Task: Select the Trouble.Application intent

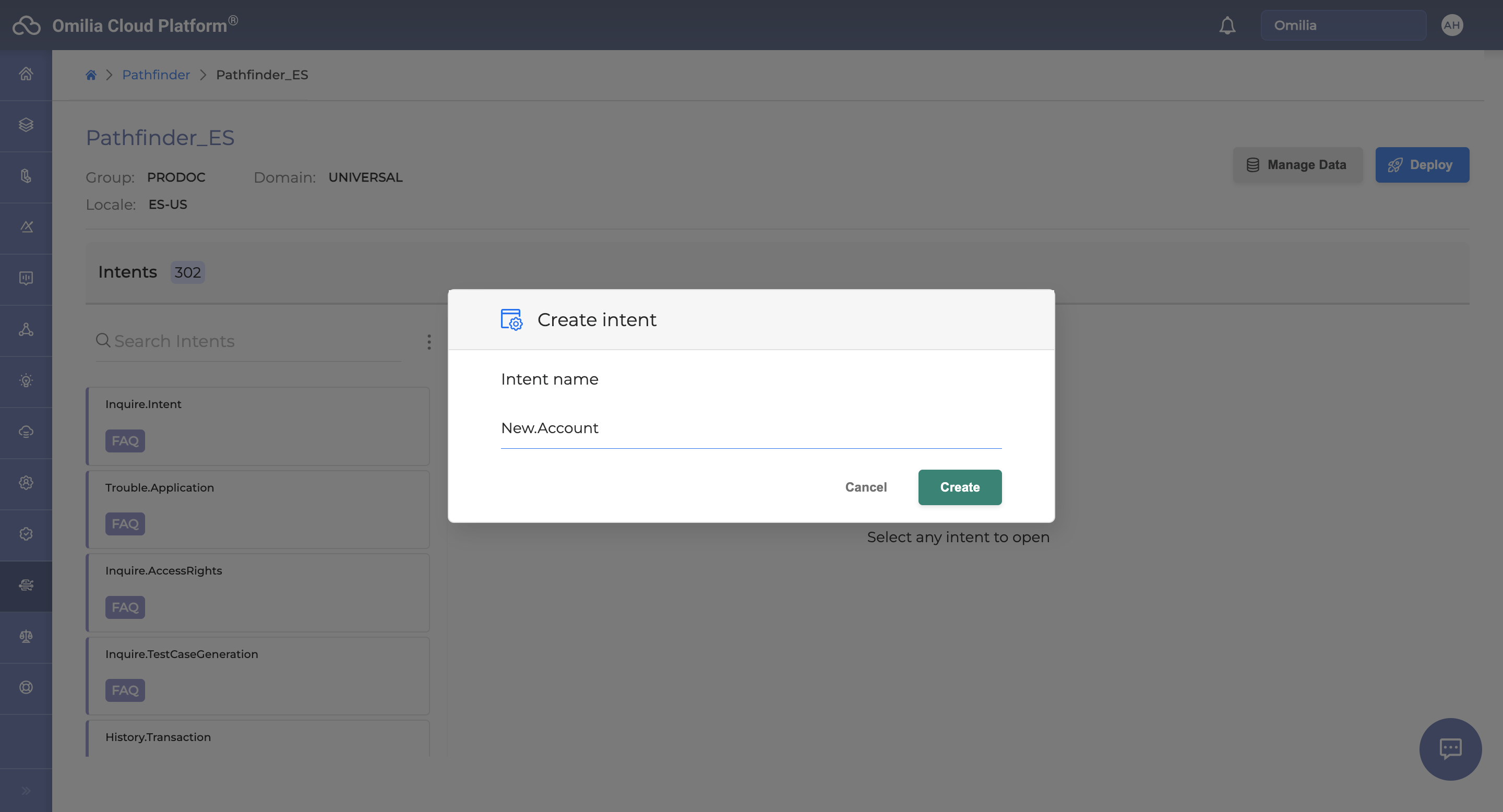Action: click(x=258, y=509)
